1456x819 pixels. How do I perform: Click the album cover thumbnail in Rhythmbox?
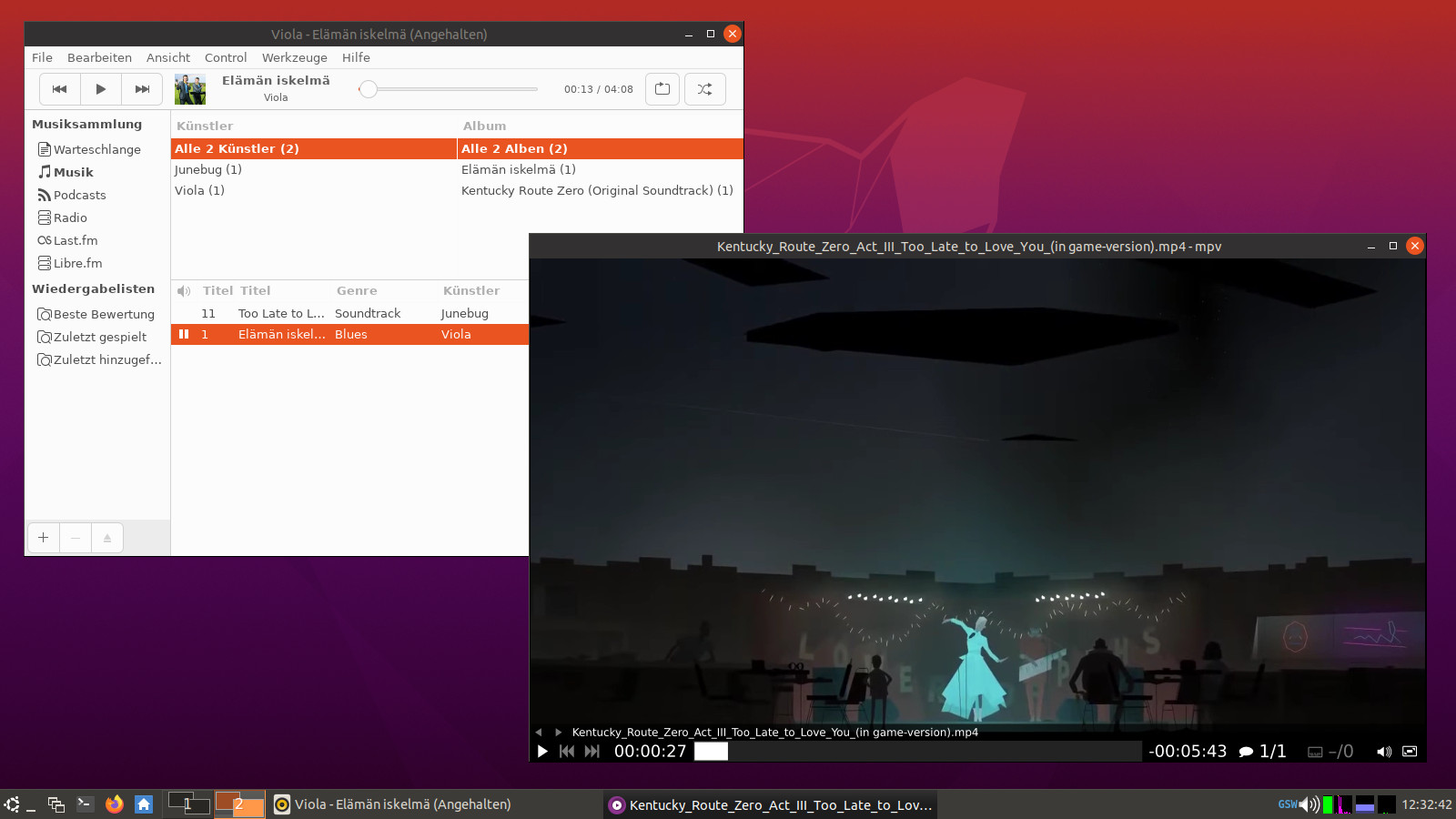190,89
